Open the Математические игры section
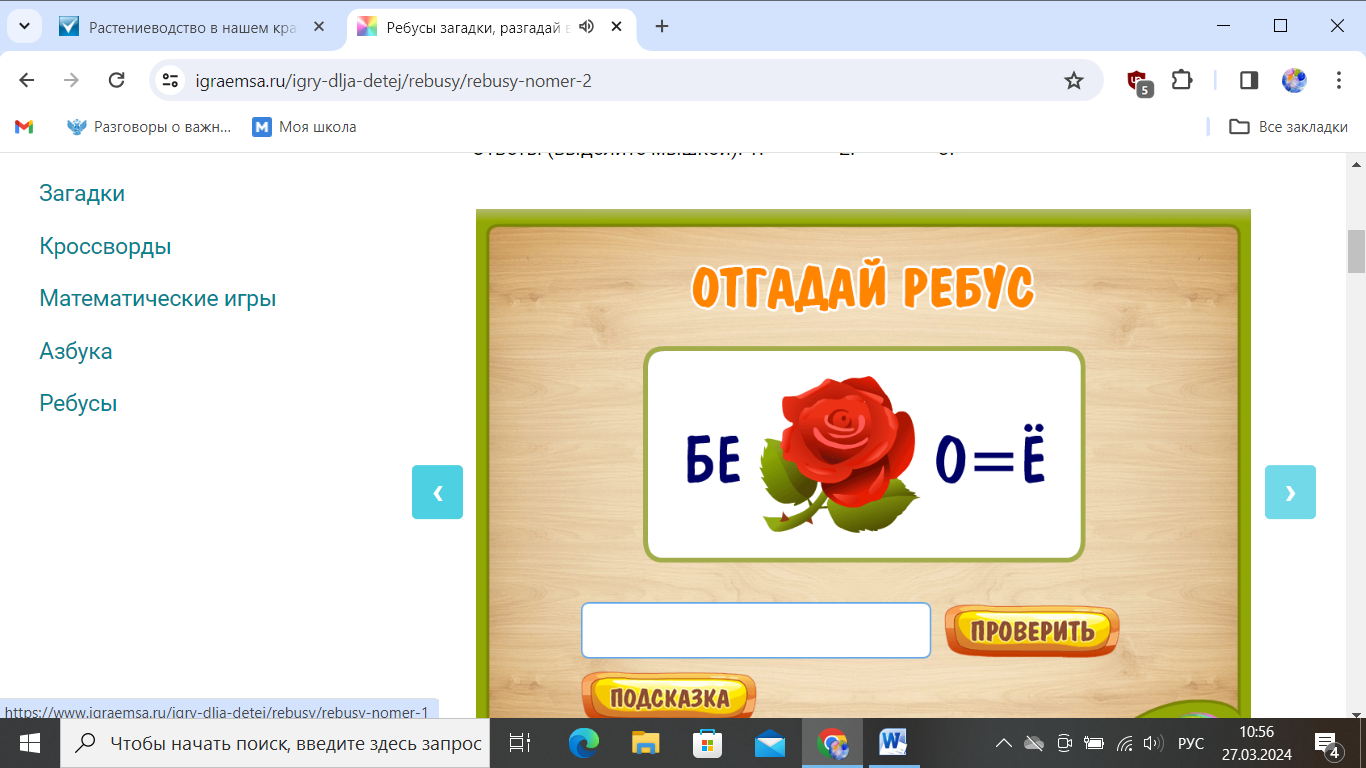The height and width of the screenshot is (768, 1366). point(158,298)
